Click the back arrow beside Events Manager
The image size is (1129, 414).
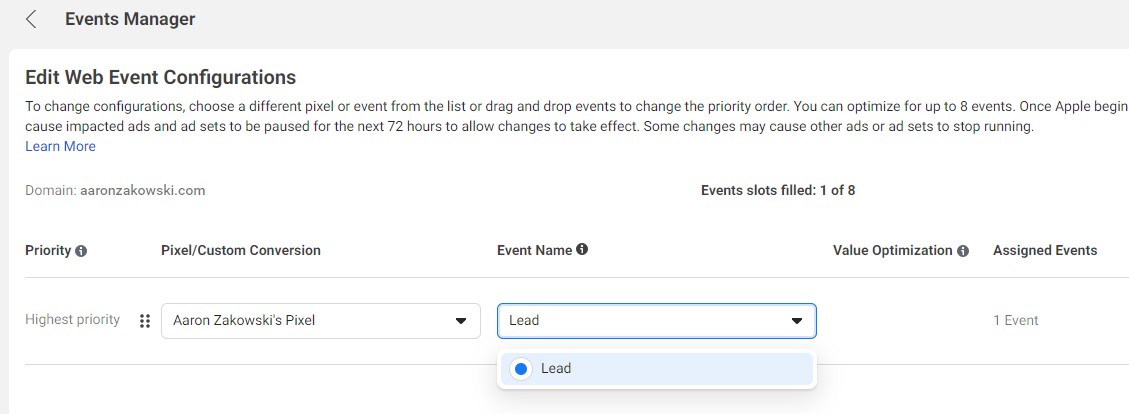tap(31, 19)
